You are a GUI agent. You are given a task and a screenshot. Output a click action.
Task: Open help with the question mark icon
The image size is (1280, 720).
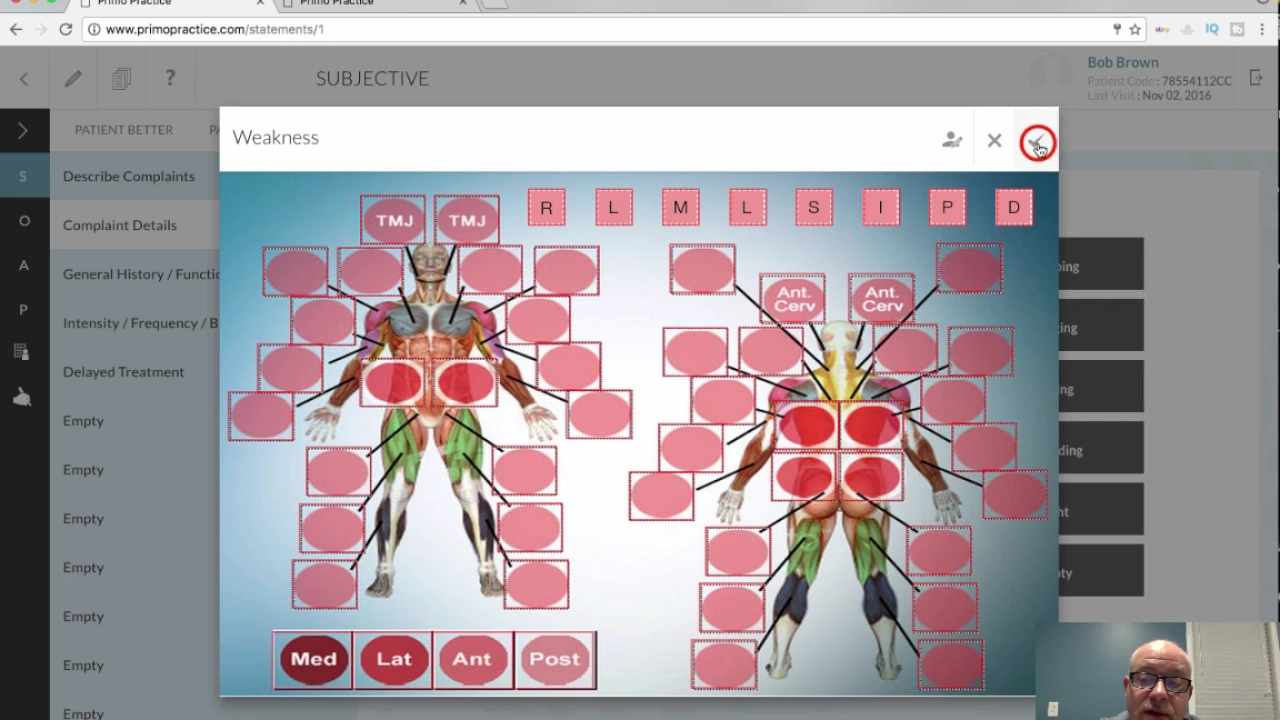click(x=170, y=78)
